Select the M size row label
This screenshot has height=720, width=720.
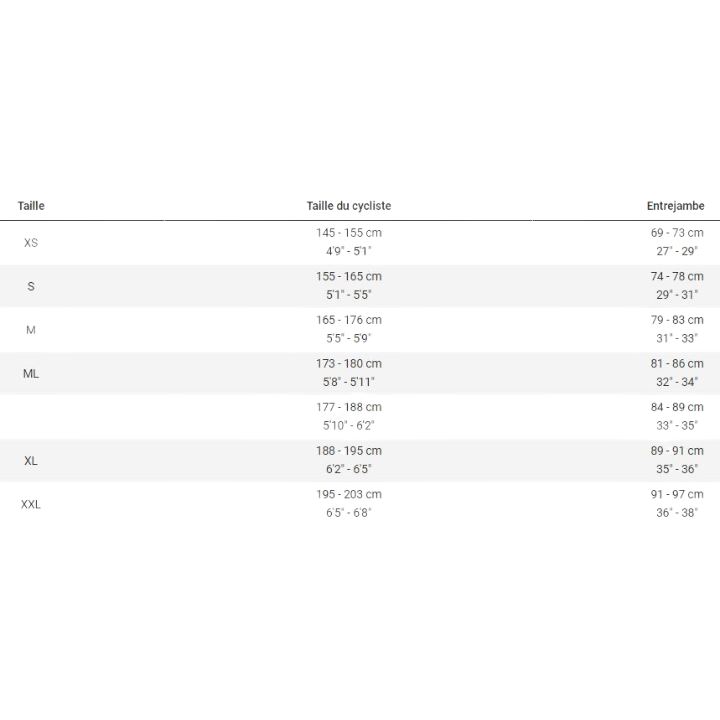pos(31,330)
